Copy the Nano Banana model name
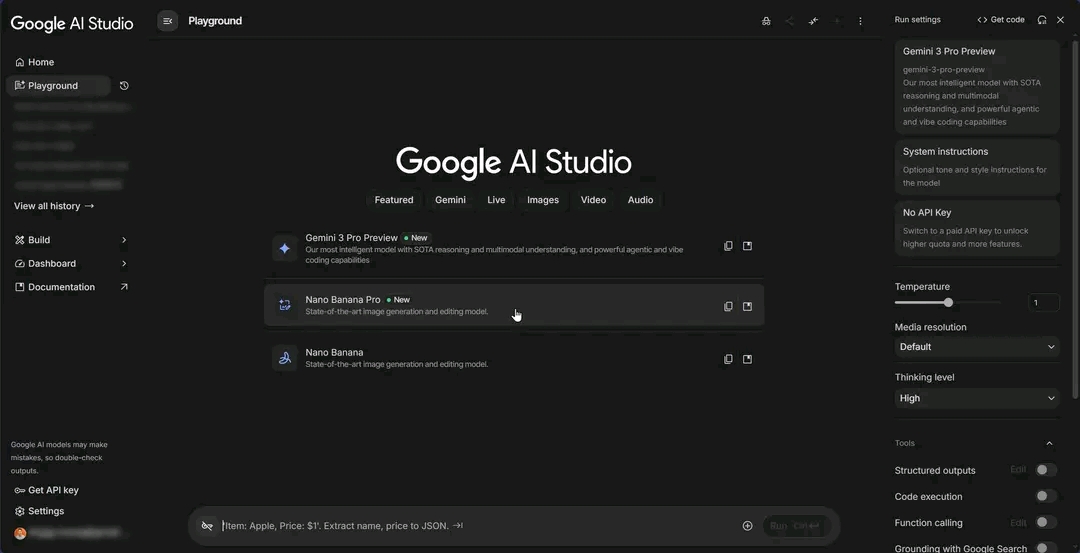 (728, 359)
